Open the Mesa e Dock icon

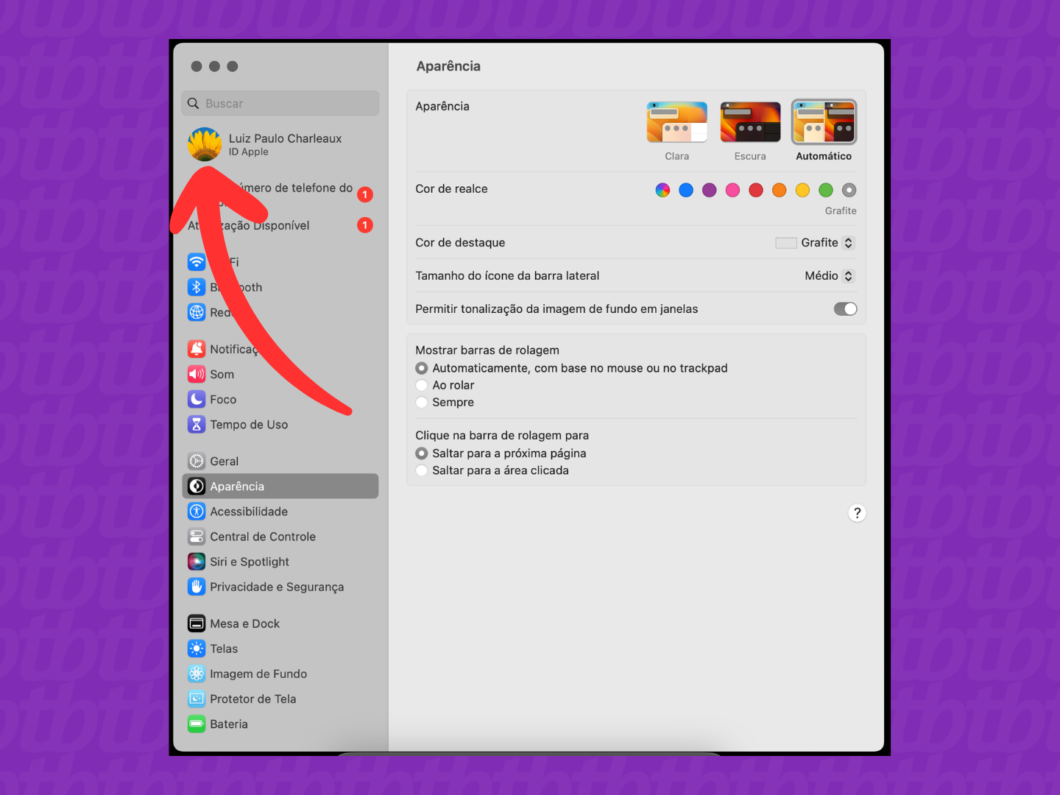pyautogui.click(x=196, y=623)
